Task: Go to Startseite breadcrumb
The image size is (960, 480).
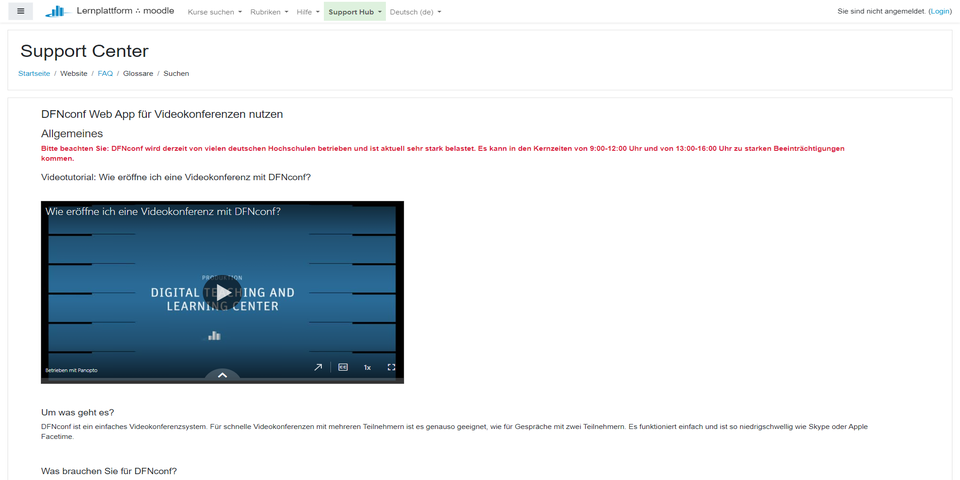Action: pos(34,73)
